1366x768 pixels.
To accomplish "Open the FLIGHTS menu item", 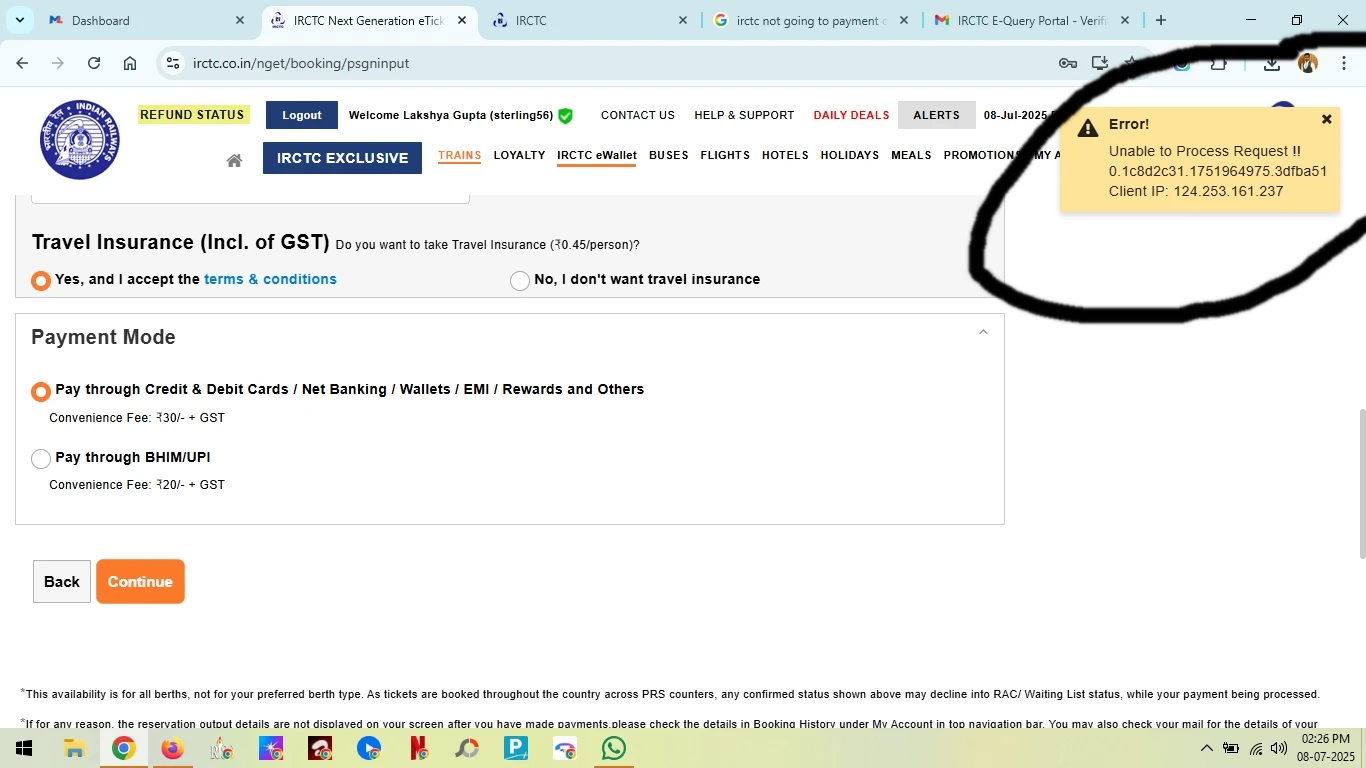I will tap(725, 155).
